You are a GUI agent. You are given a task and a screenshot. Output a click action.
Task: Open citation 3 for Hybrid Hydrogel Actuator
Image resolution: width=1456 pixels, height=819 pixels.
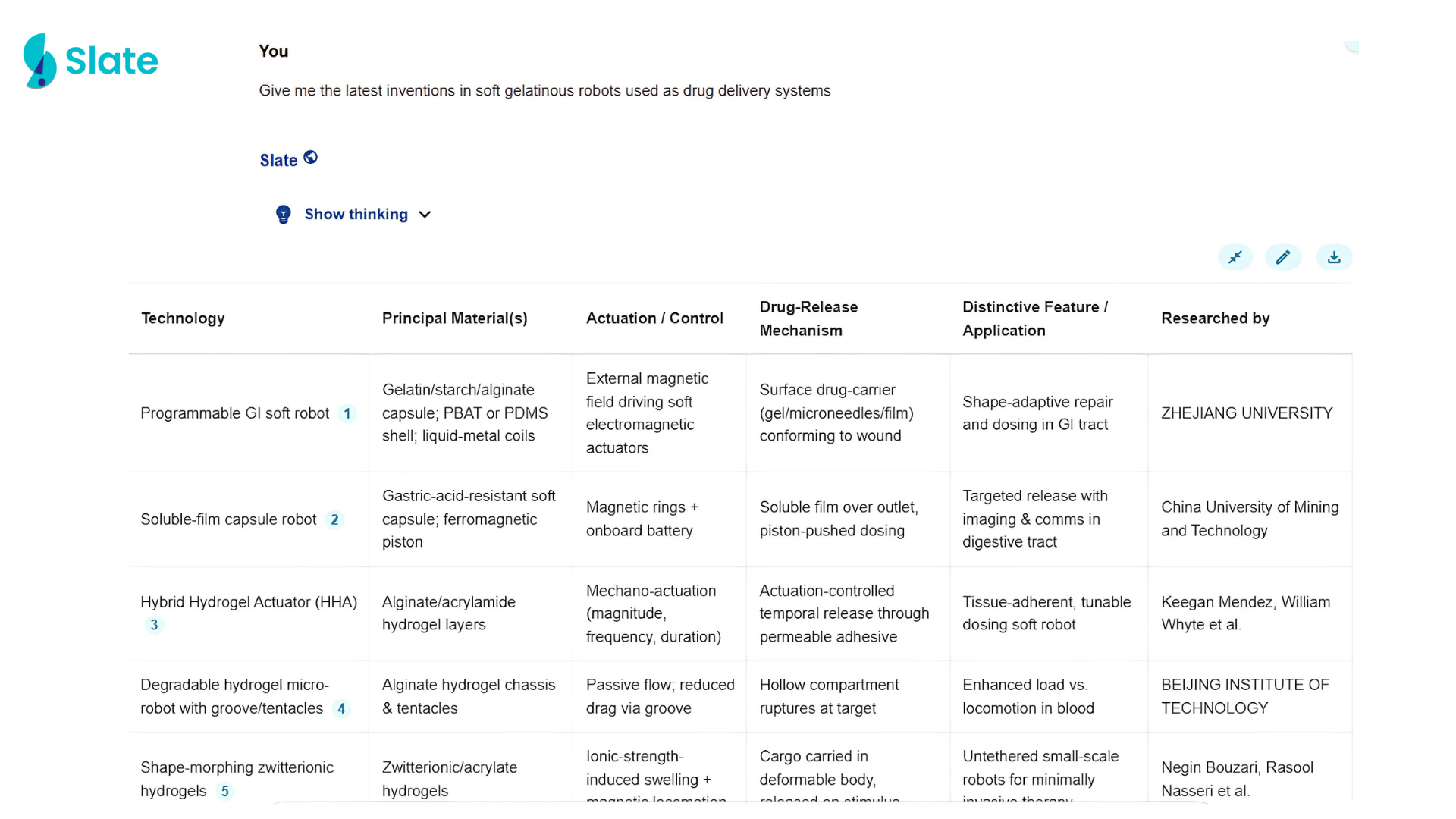point(154,625)
